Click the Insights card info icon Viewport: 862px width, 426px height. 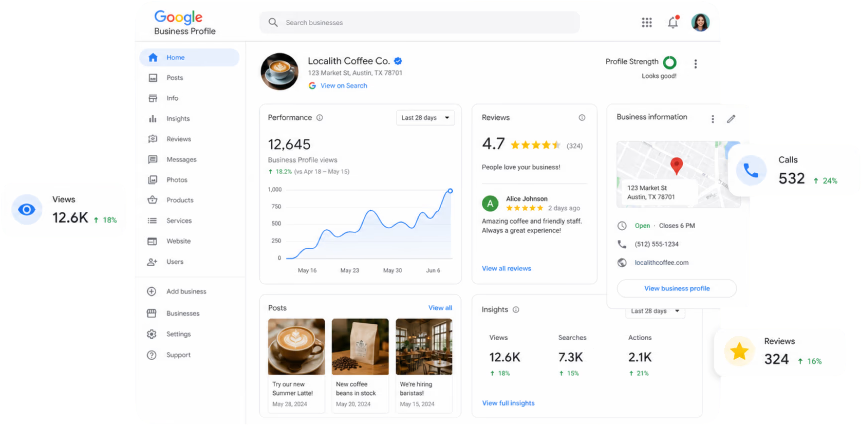click(x=516, y=309)
